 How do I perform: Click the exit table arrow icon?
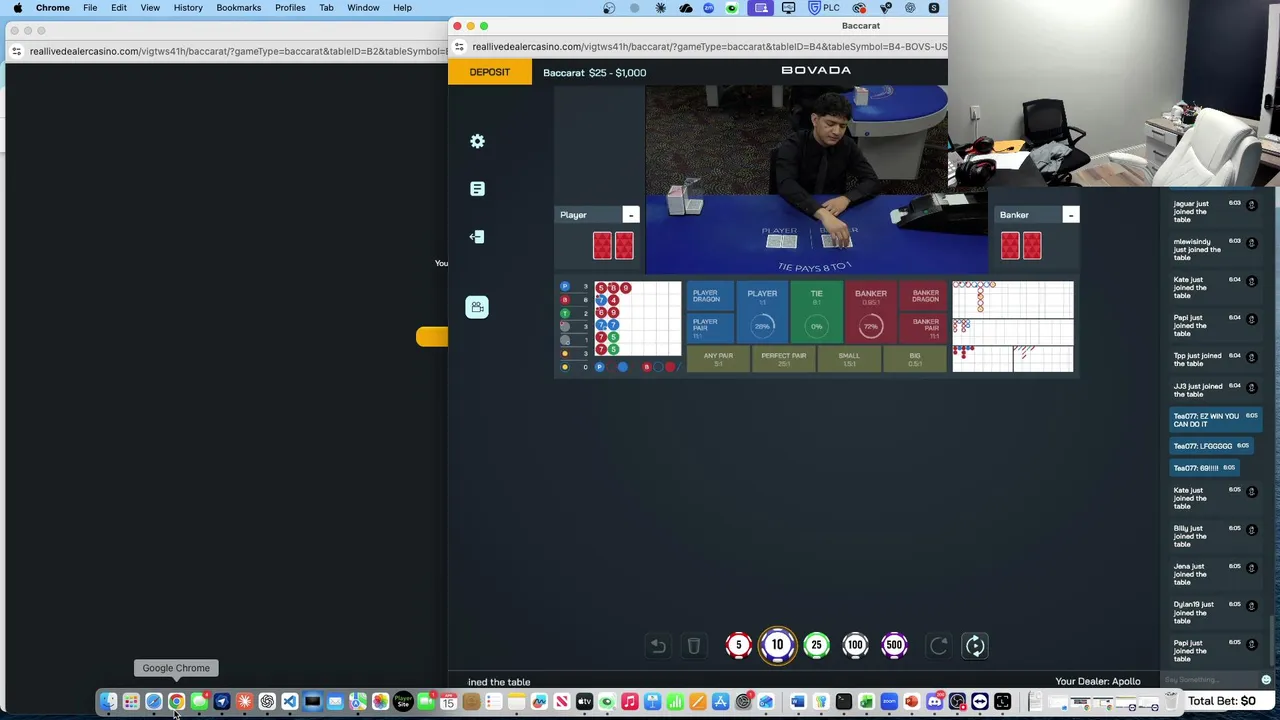coord(477,237)
